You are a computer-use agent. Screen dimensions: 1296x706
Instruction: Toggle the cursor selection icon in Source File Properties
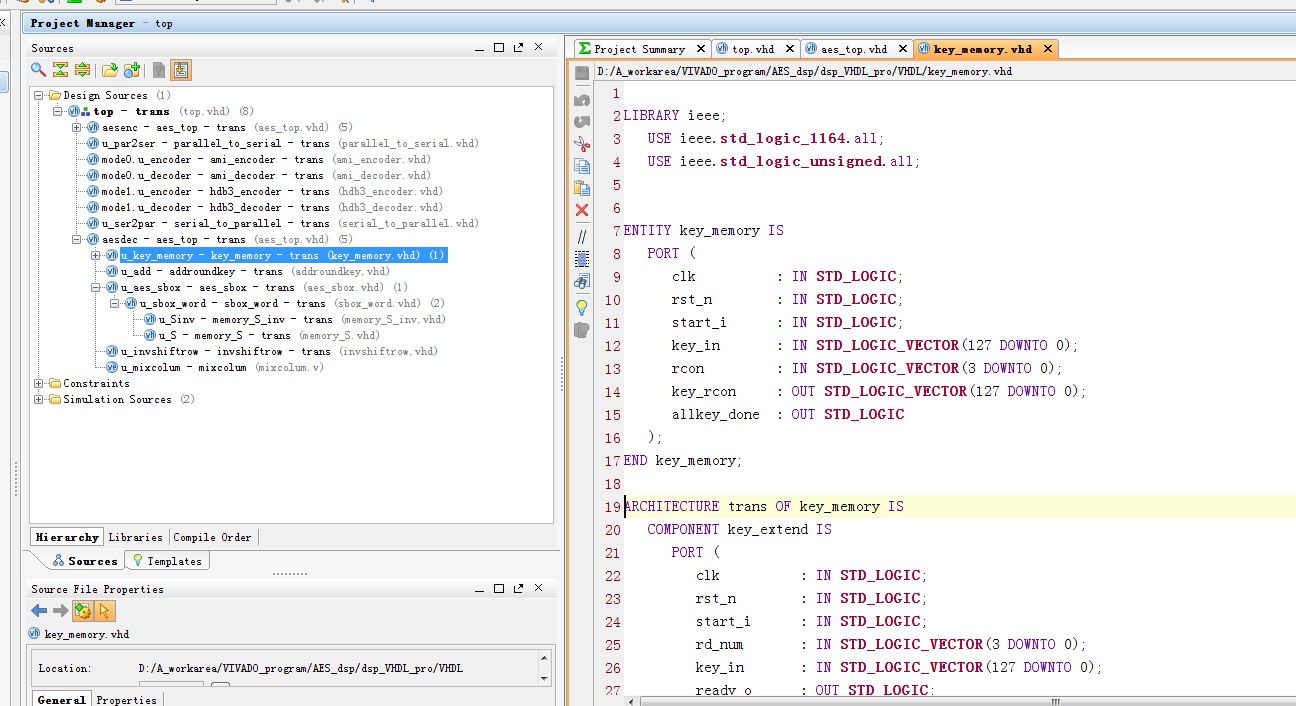point(105,610)
